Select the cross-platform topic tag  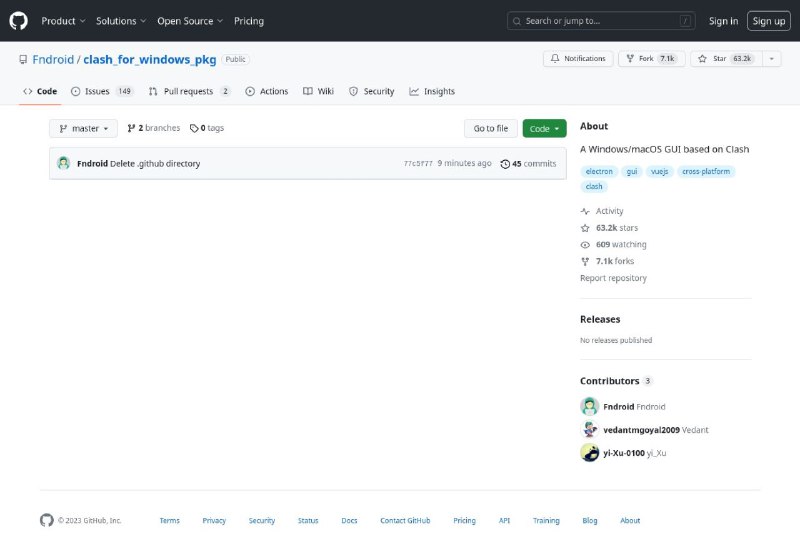pyautogui.click(x=705, y=171)
